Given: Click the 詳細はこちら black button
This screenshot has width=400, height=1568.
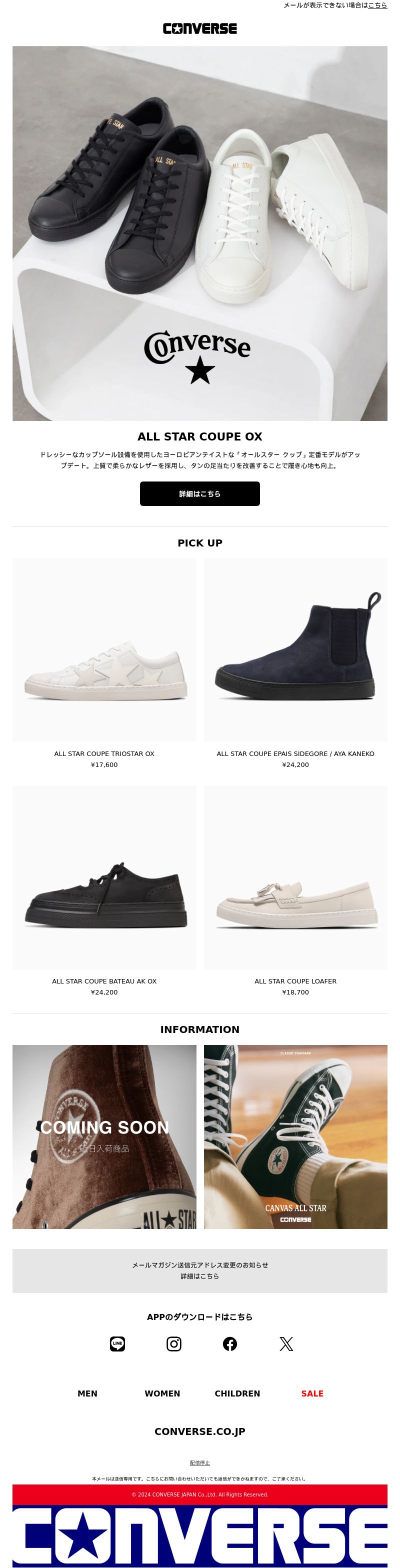Looking at the screenshot, I should [x=199, y=493].
